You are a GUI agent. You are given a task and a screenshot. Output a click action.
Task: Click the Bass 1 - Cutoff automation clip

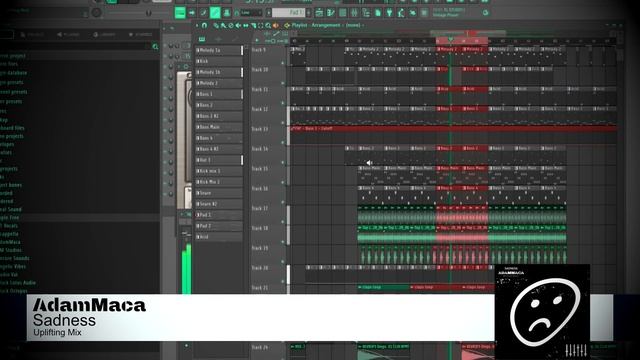point(453,129)
